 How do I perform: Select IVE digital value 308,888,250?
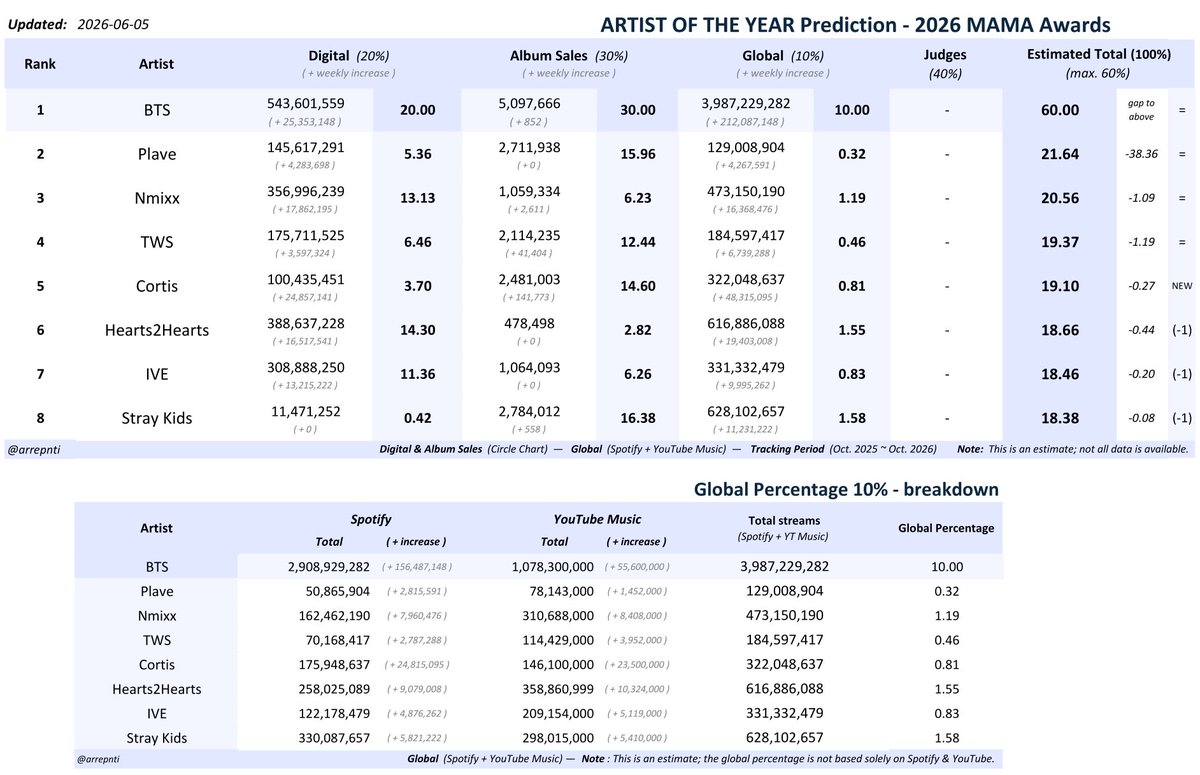click(306, 368)
